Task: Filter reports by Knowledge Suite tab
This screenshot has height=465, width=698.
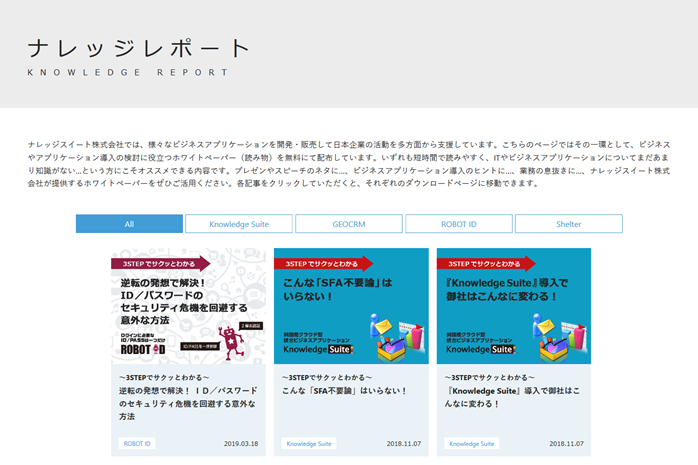Action: (x=239, y=224)
